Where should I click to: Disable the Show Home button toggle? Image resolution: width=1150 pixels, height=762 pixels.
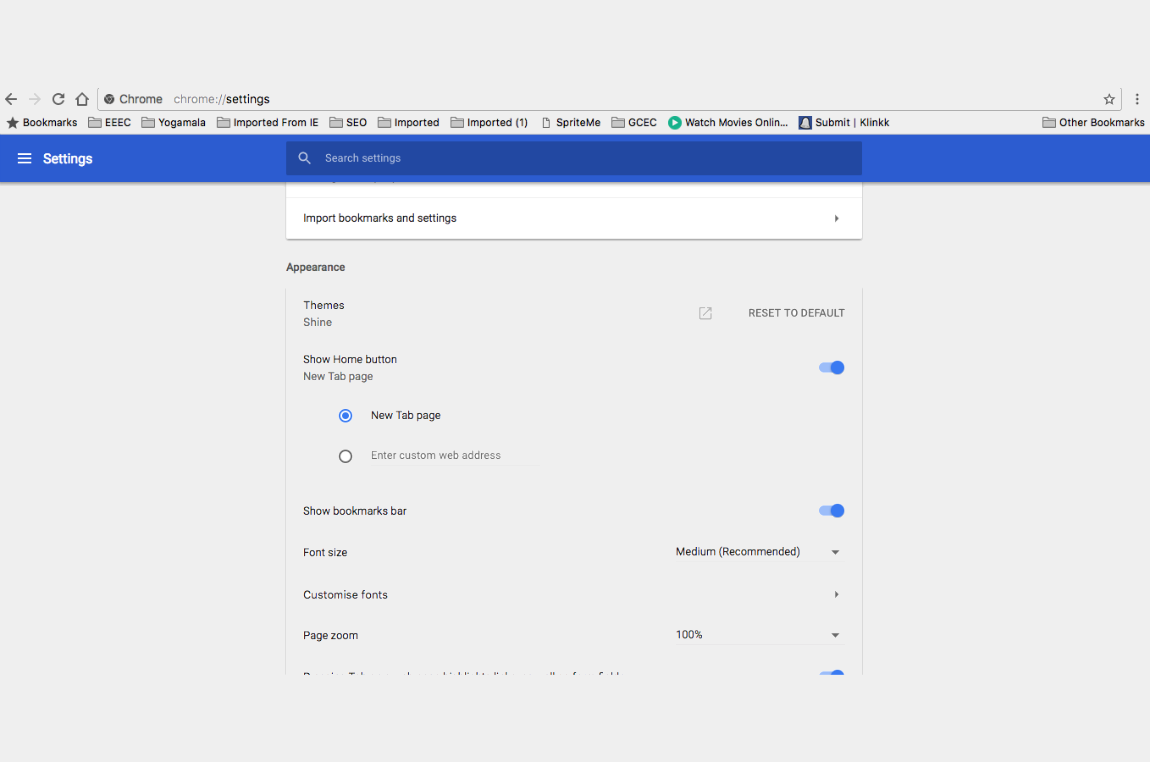831,367
